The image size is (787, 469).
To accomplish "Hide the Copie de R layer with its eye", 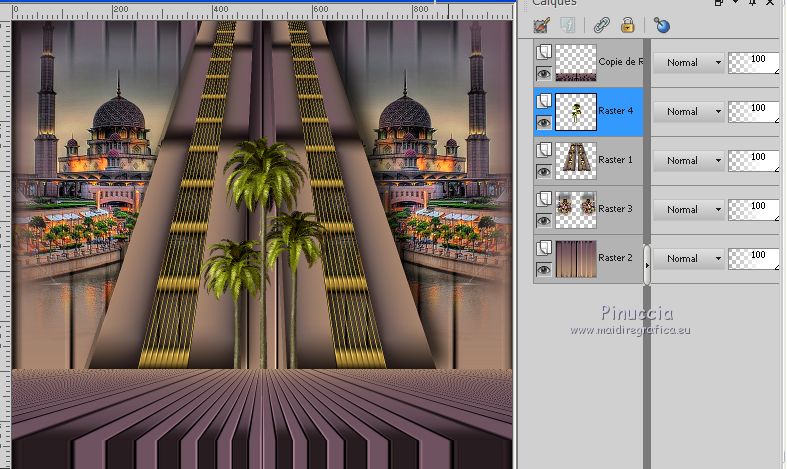I will coord(544,74).
